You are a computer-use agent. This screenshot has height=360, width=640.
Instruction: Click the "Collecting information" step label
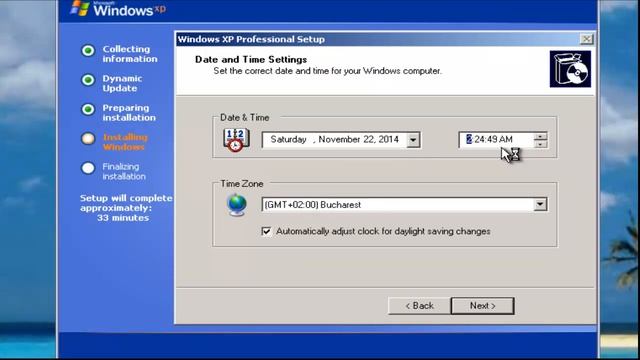(x=130, y=54)
